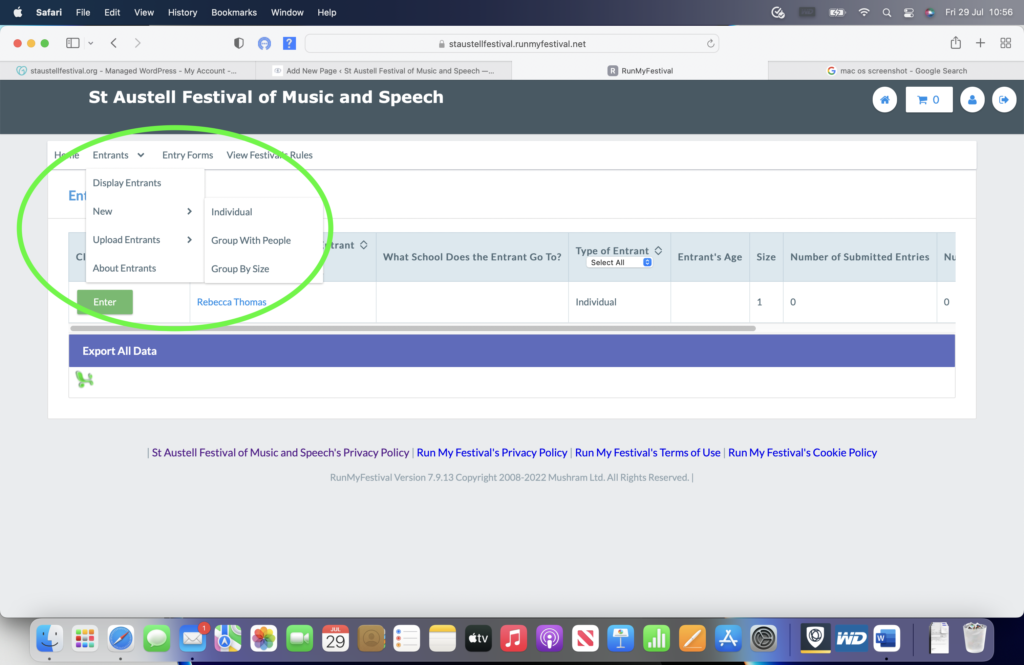
Task: Select Display Entrants from the menu
Action: click(127, 183)
